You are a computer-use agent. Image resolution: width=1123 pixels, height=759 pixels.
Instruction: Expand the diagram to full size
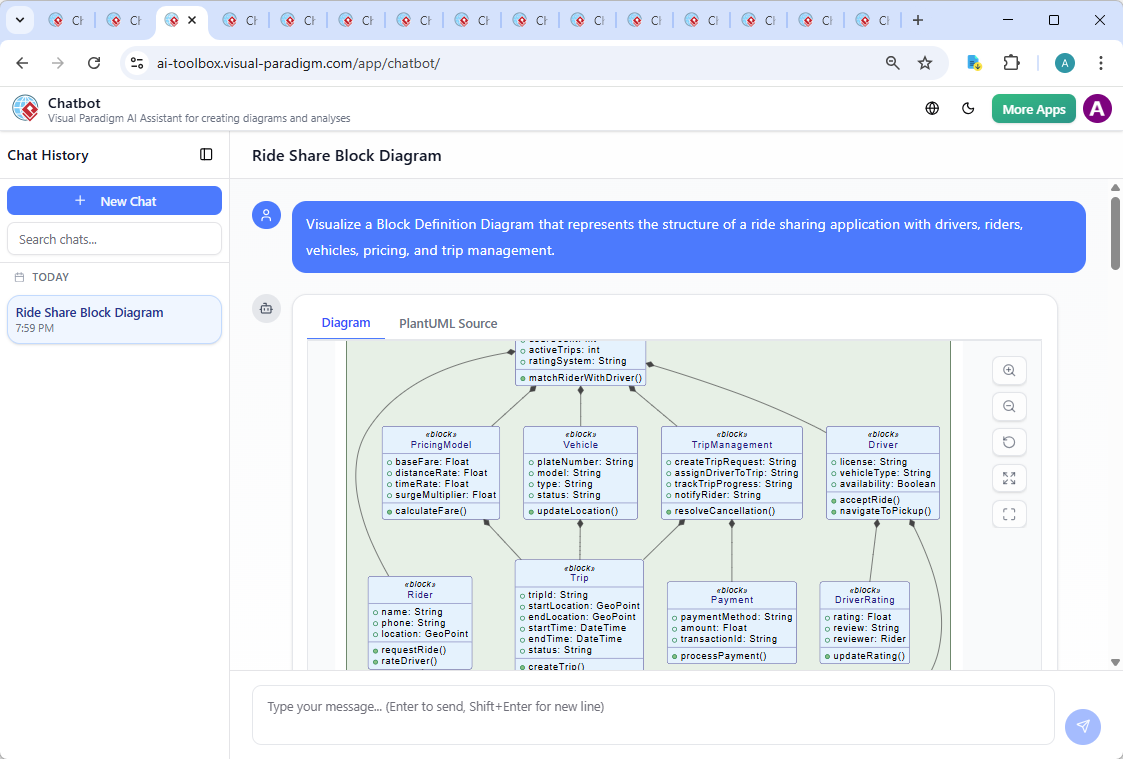pos(1009,478)
